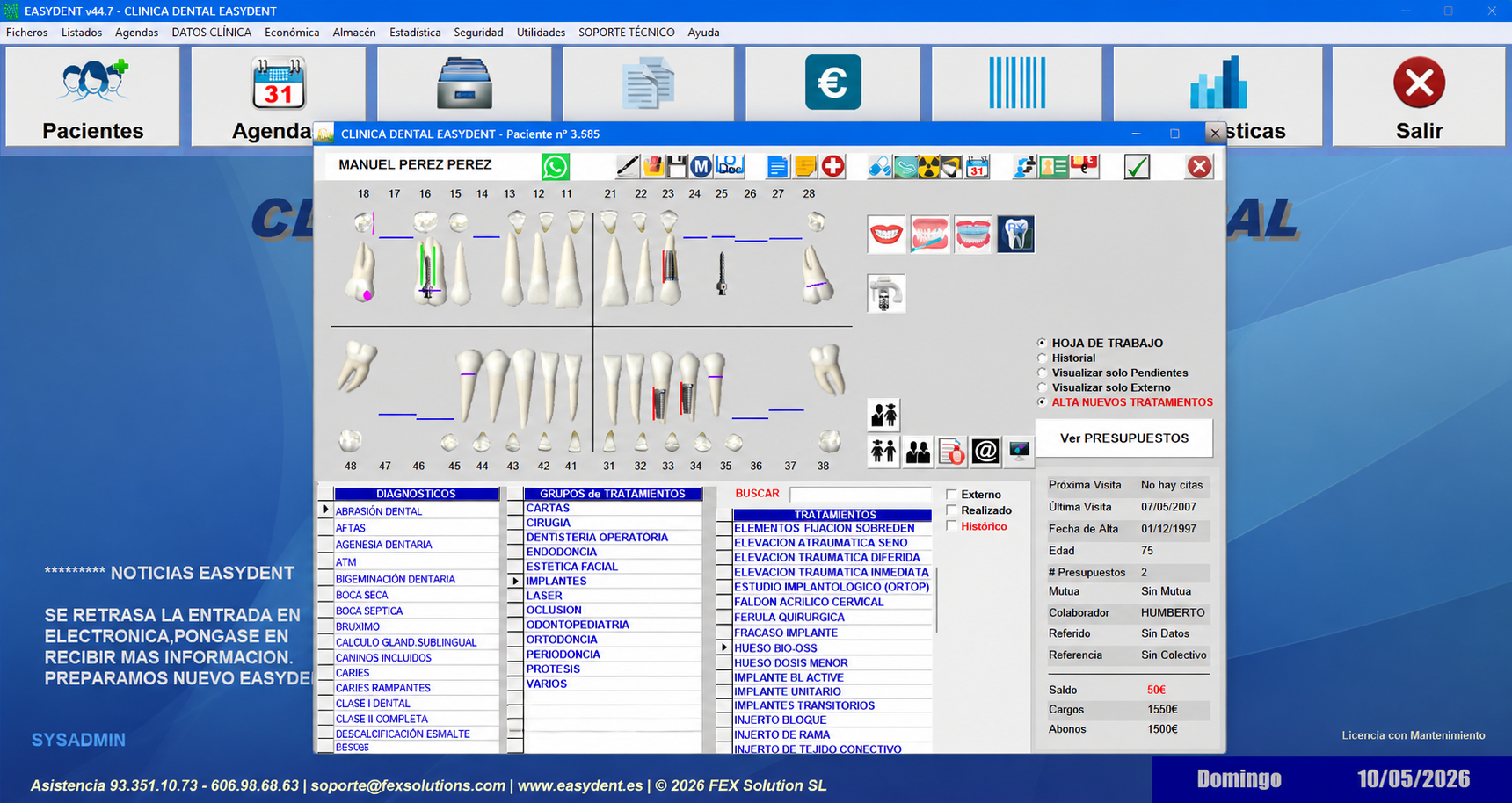Click the euro billing main button

click(x=832, y=84)
